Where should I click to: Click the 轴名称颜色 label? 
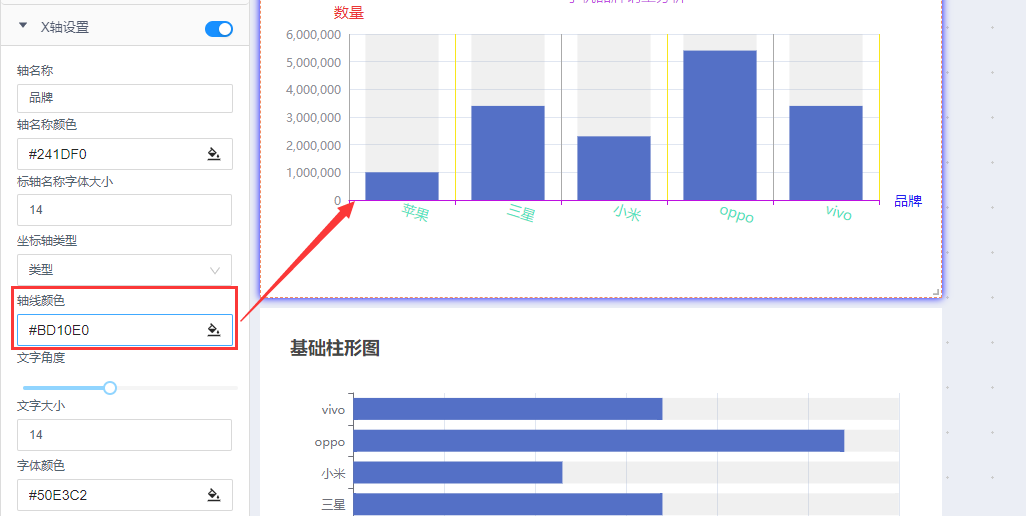tap(47, 124)
